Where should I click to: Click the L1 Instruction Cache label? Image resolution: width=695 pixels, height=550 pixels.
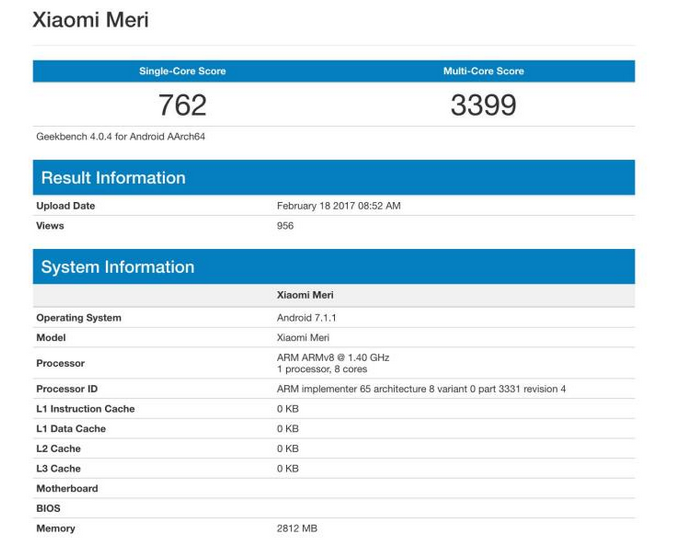pos(86,409)
